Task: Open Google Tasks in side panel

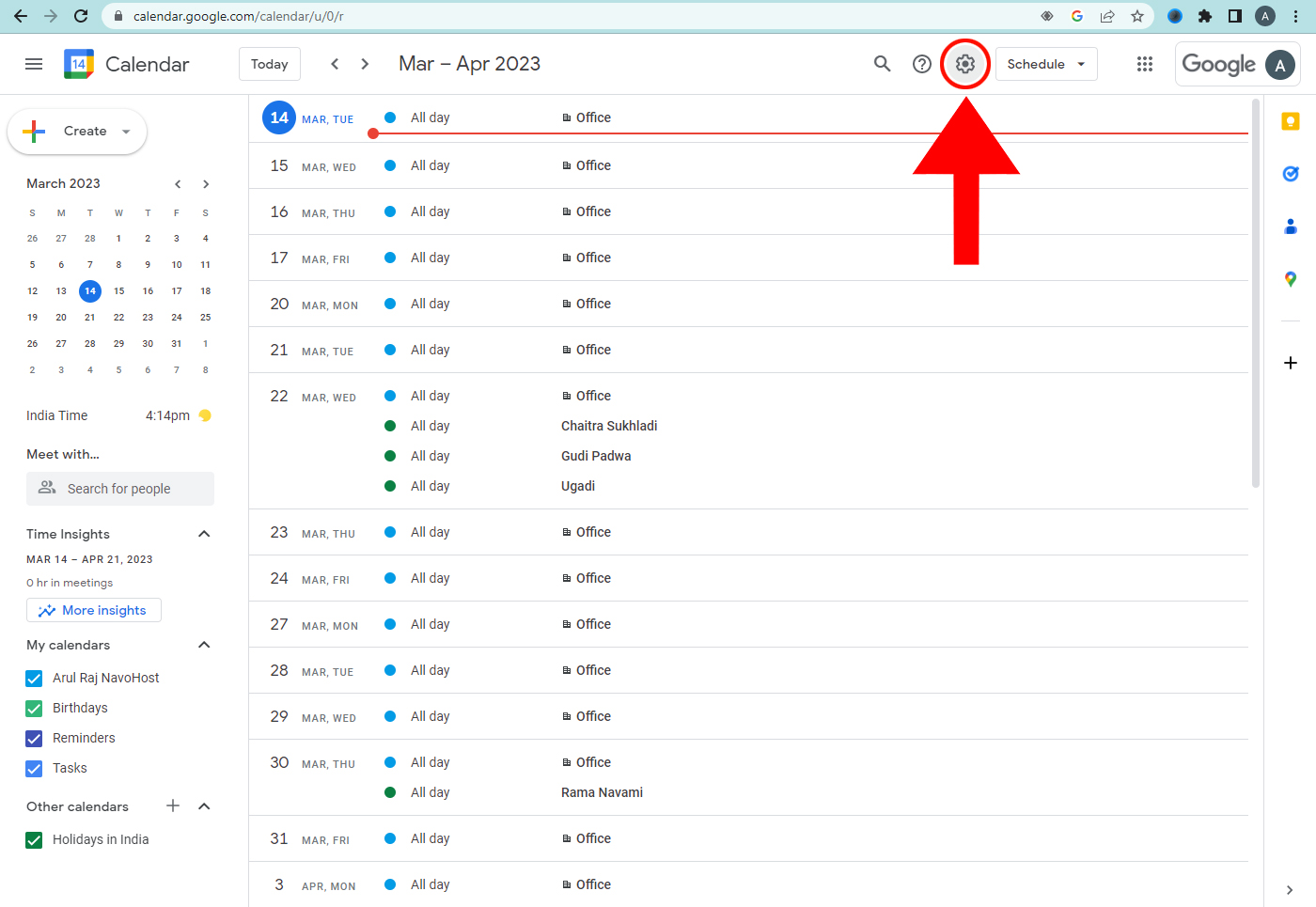Action: tap(1291, 174)
